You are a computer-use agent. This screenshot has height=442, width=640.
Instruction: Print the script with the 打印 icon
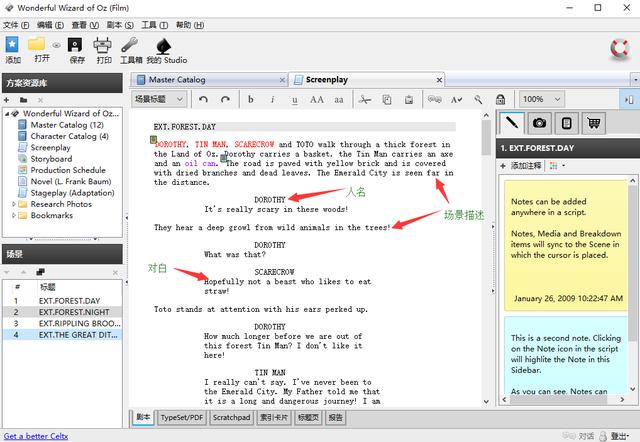point(102,45)
